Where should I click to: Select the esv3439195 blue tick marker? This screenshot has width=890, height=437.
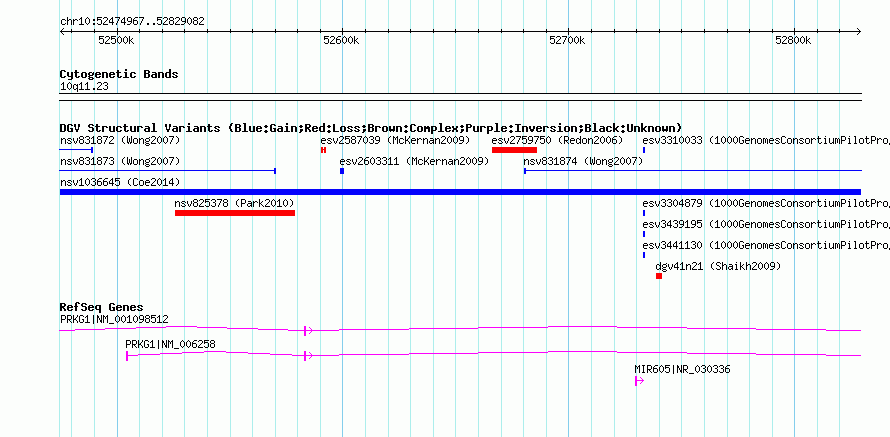pos(644,234)
